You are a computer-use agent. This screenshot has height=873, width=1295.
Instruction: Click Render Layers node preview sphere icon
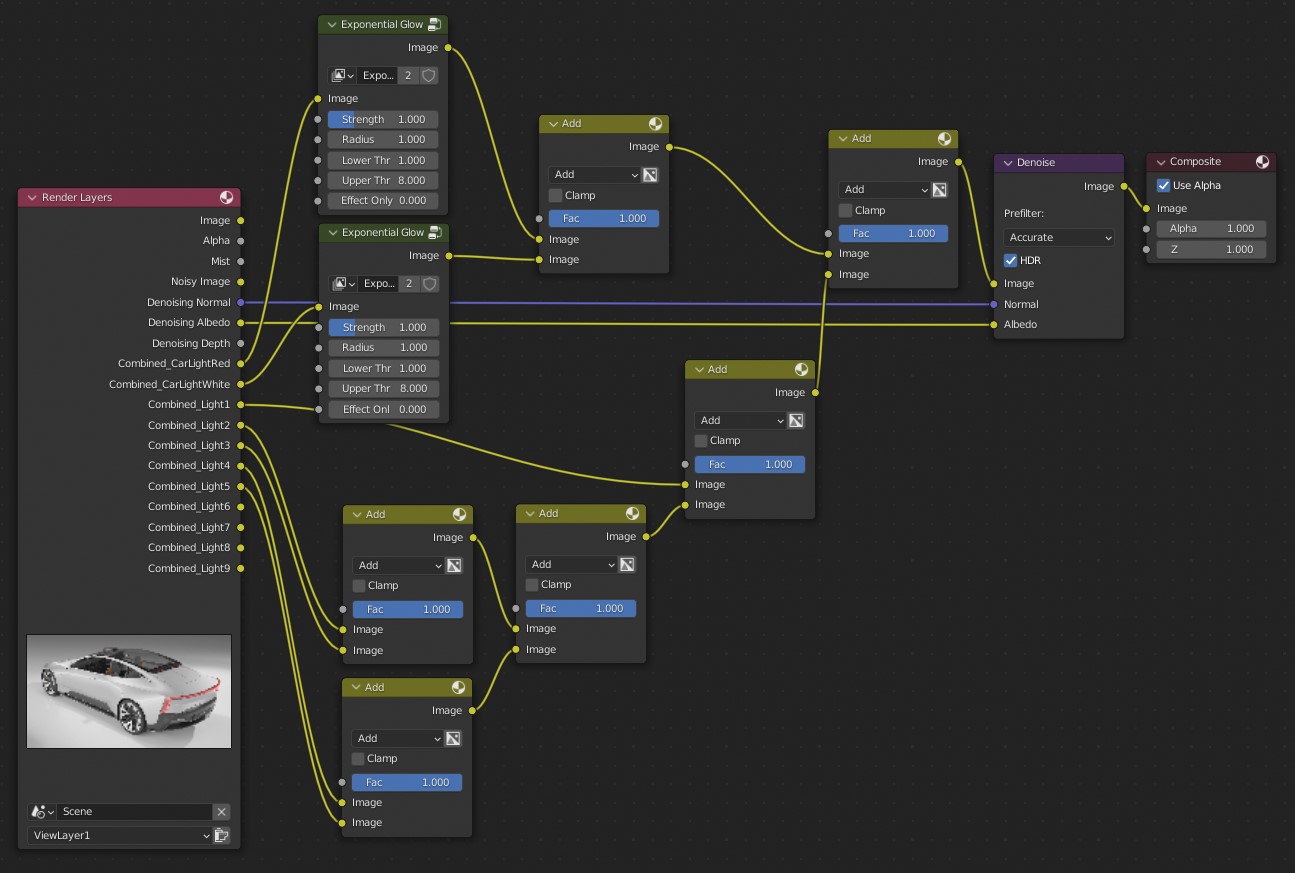coord(227,197)
